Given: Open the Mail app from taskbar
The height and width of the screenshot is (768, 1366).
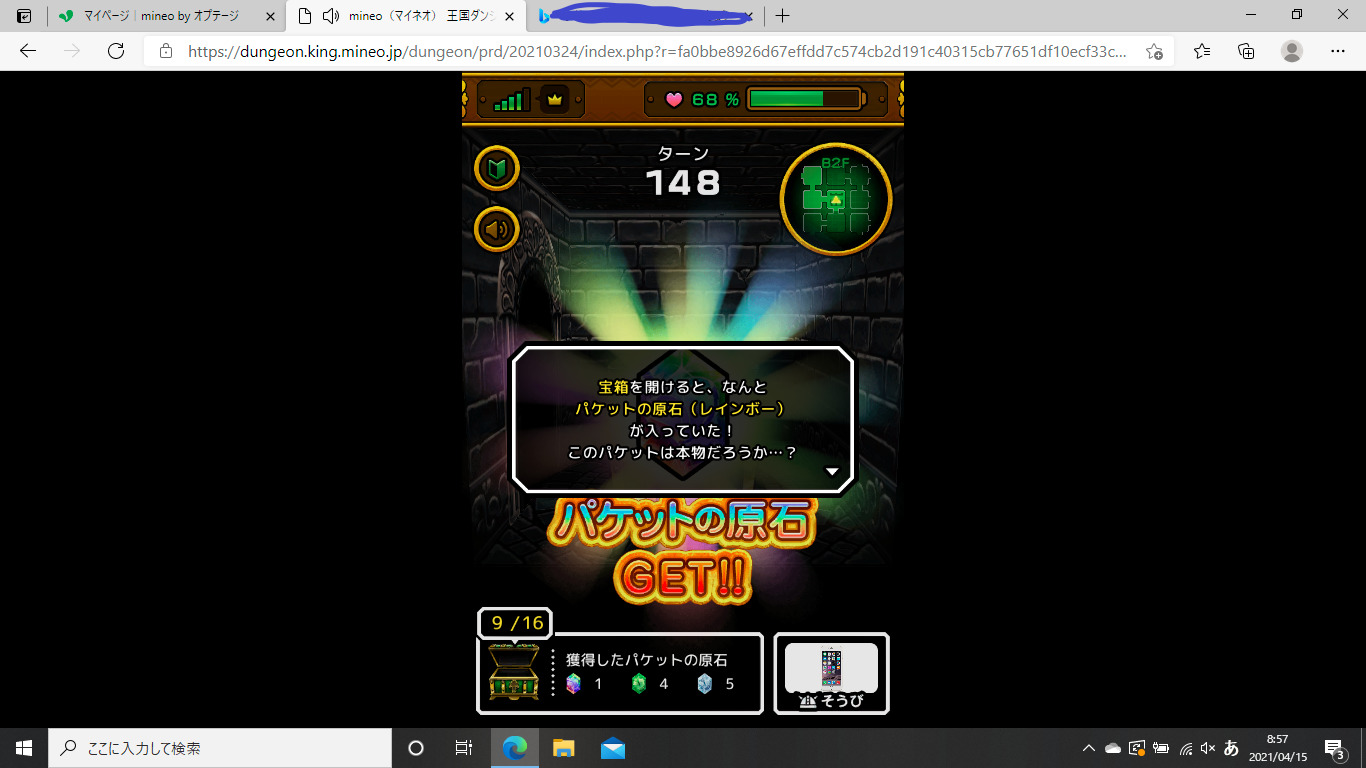Looking at the screenshot, I should tap(613, 748).
